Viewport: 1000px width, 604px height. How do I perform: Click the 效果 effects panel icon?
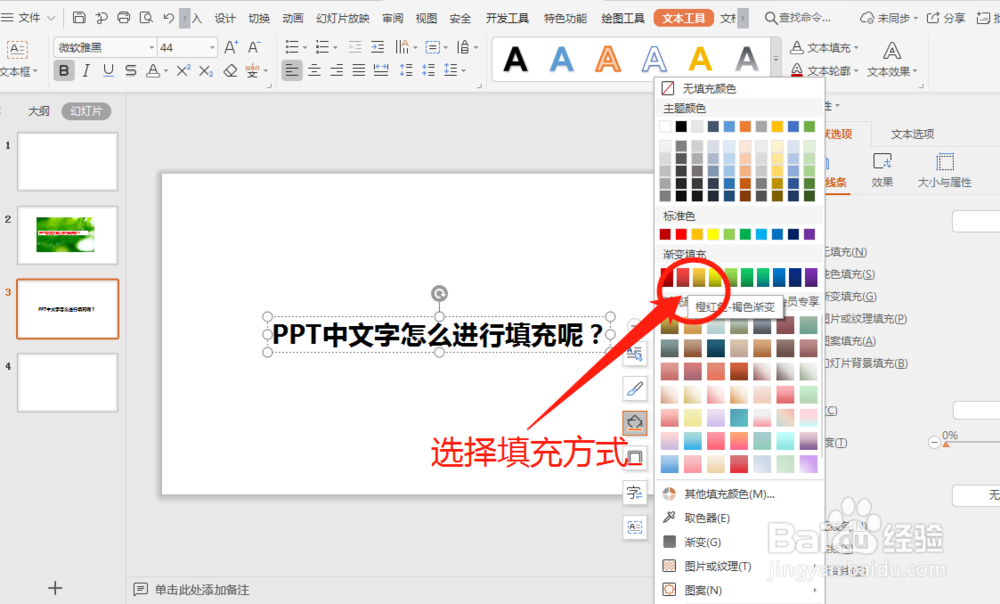tap(882, 170)
